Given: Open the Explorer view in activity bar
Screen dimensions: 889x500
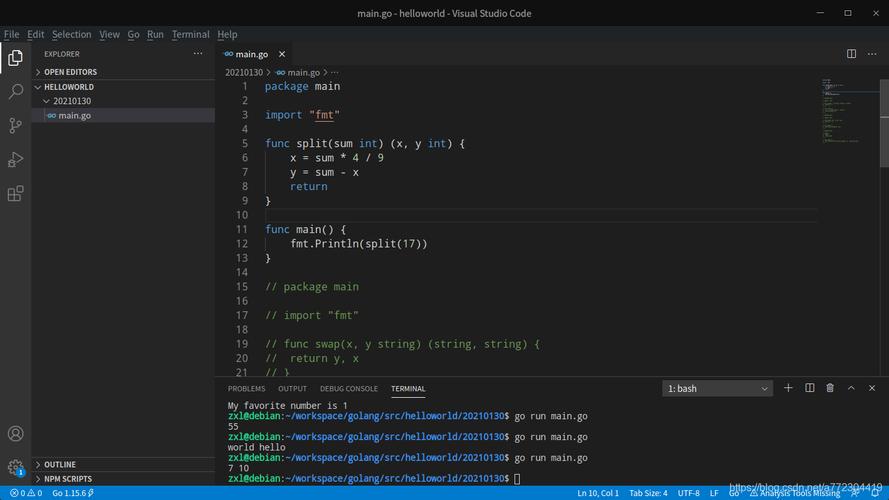Looking at the screenshot, I should [15, 58].
